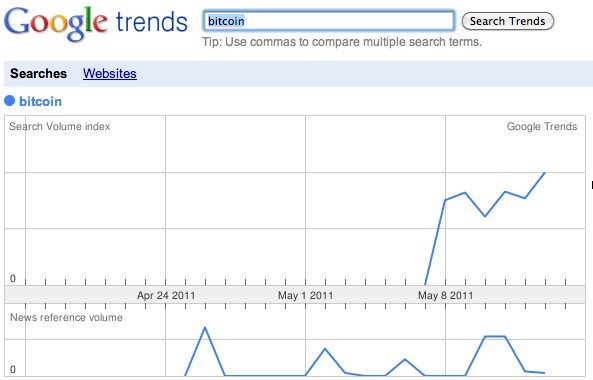Click the Google Trends watermark in chart
This screenshot has height=380, width=593.
coord(542,126)
